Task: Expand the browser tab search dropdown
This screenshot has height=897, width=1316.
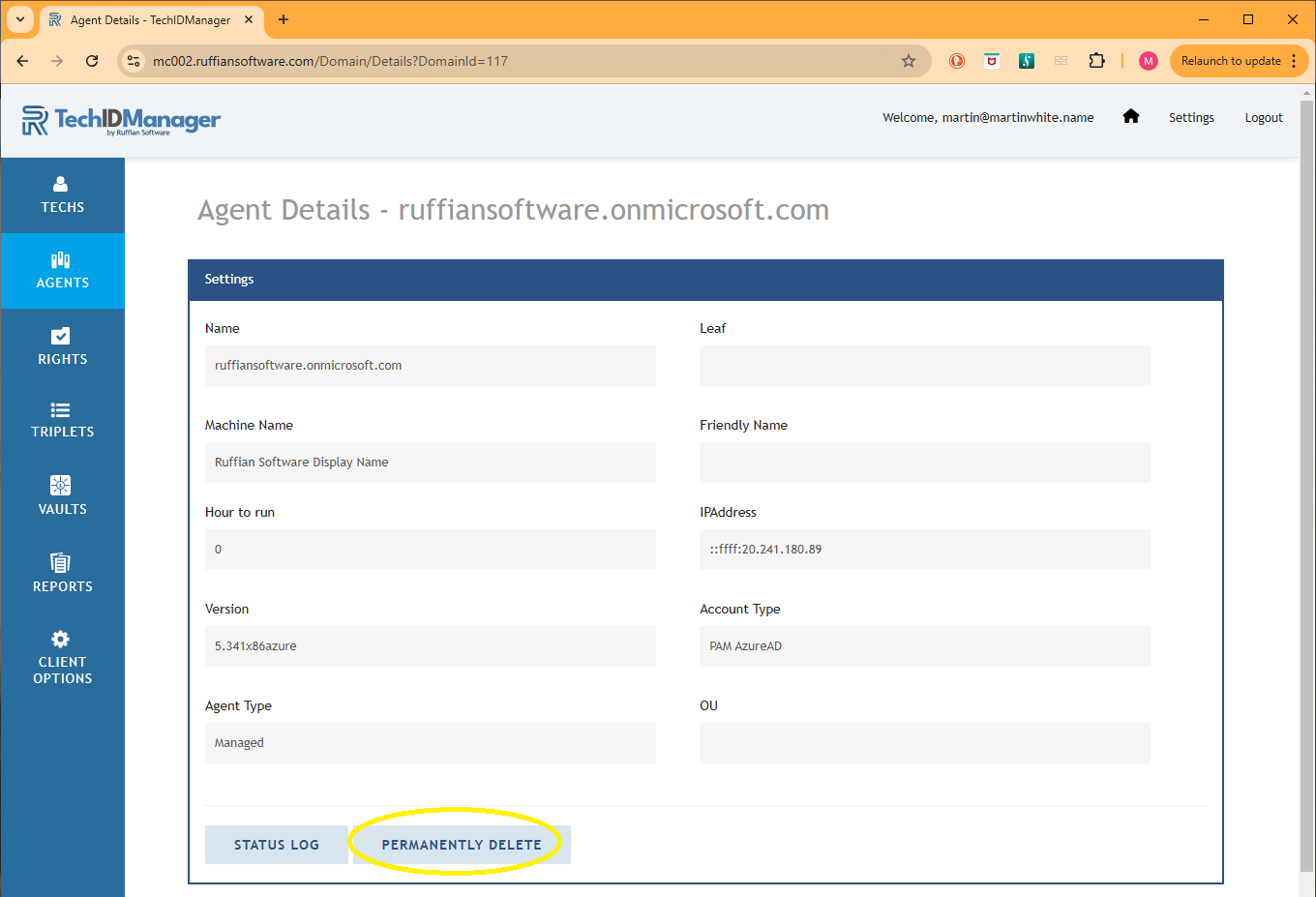Action: tap(19, 19)
